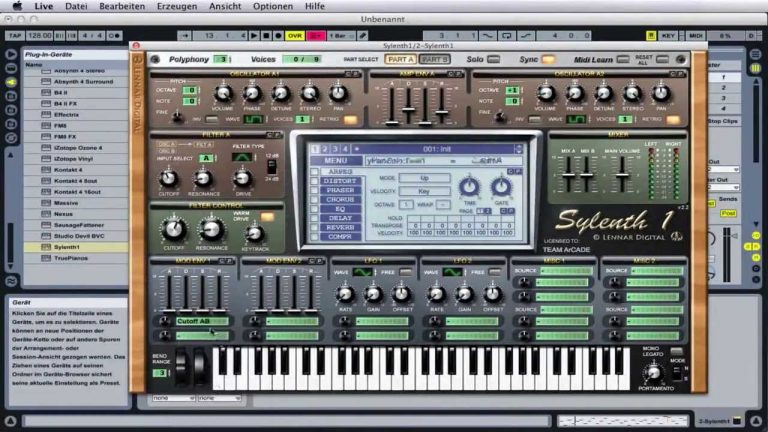Open the Live application menu

point(44,6)
